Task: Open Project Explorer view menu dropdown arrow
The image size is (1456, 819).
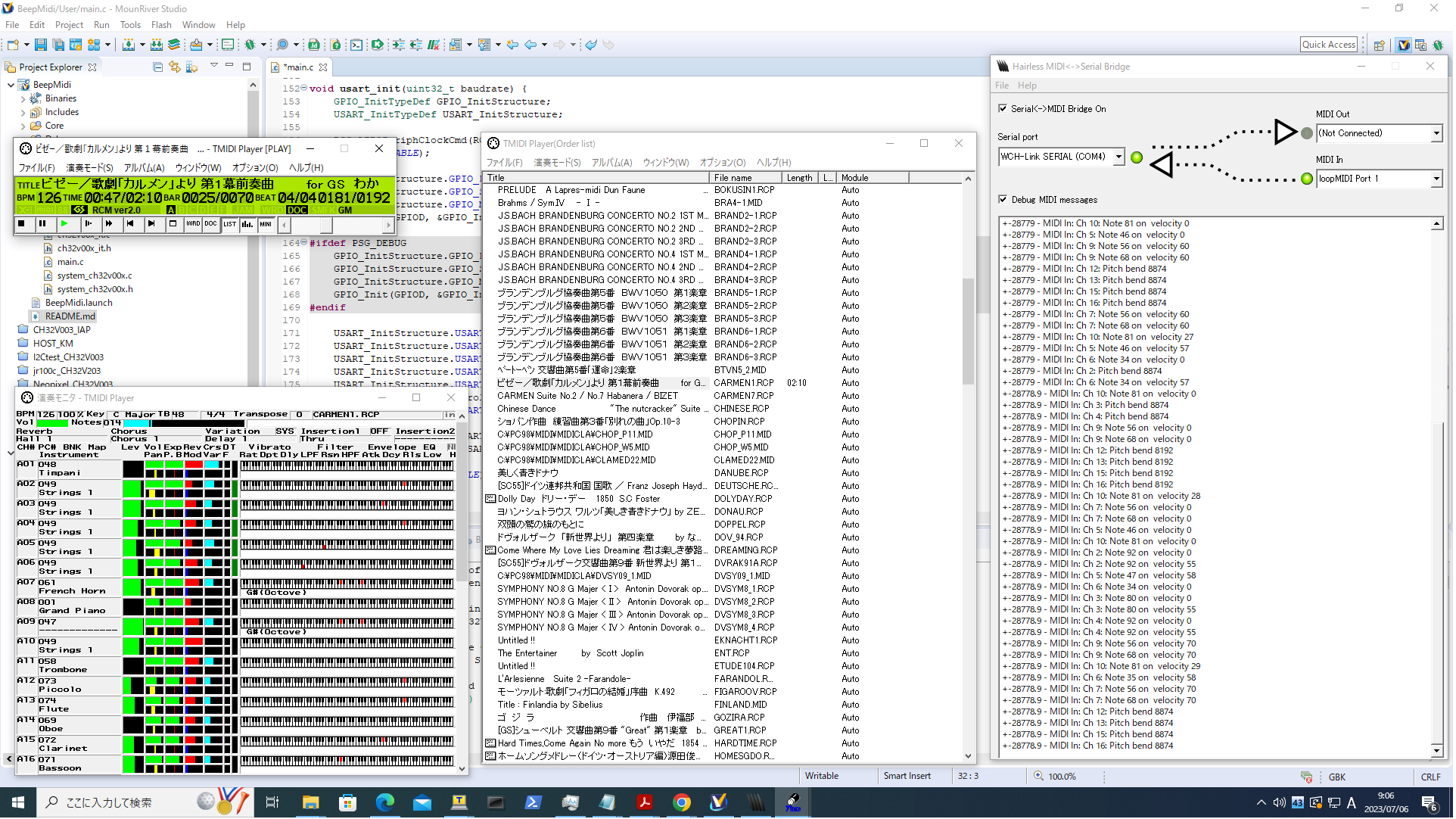Action: point(213,67)
